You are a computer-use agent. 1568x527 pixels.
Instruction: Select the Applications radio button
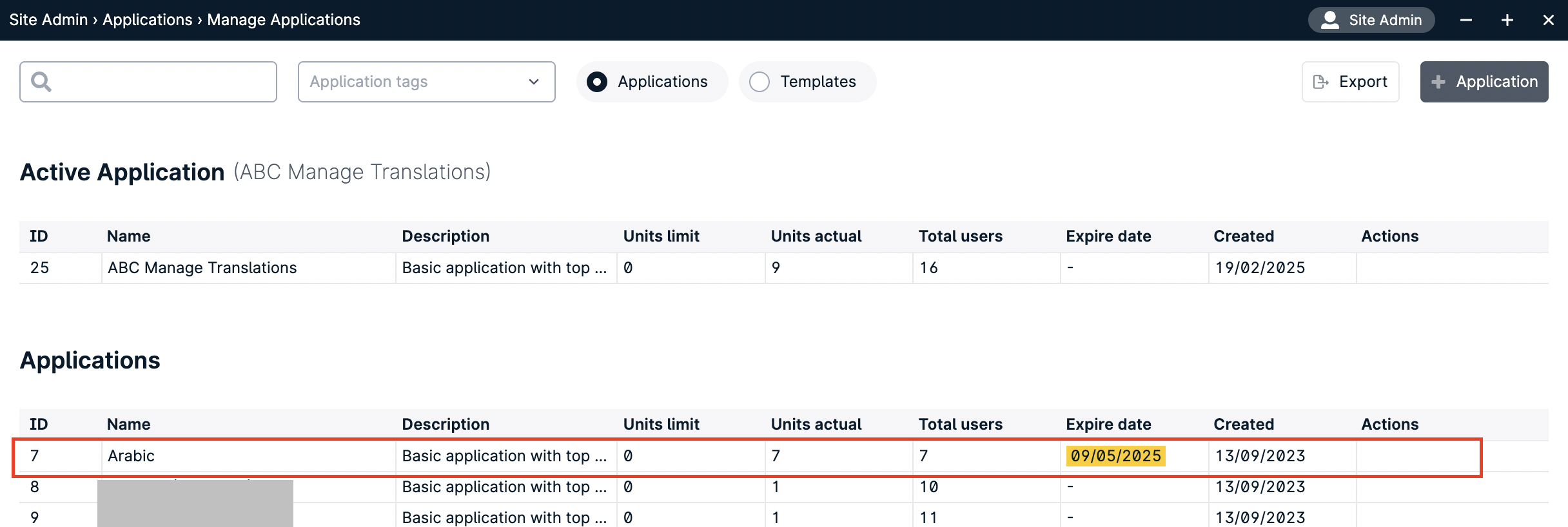(x=597, y=82)
